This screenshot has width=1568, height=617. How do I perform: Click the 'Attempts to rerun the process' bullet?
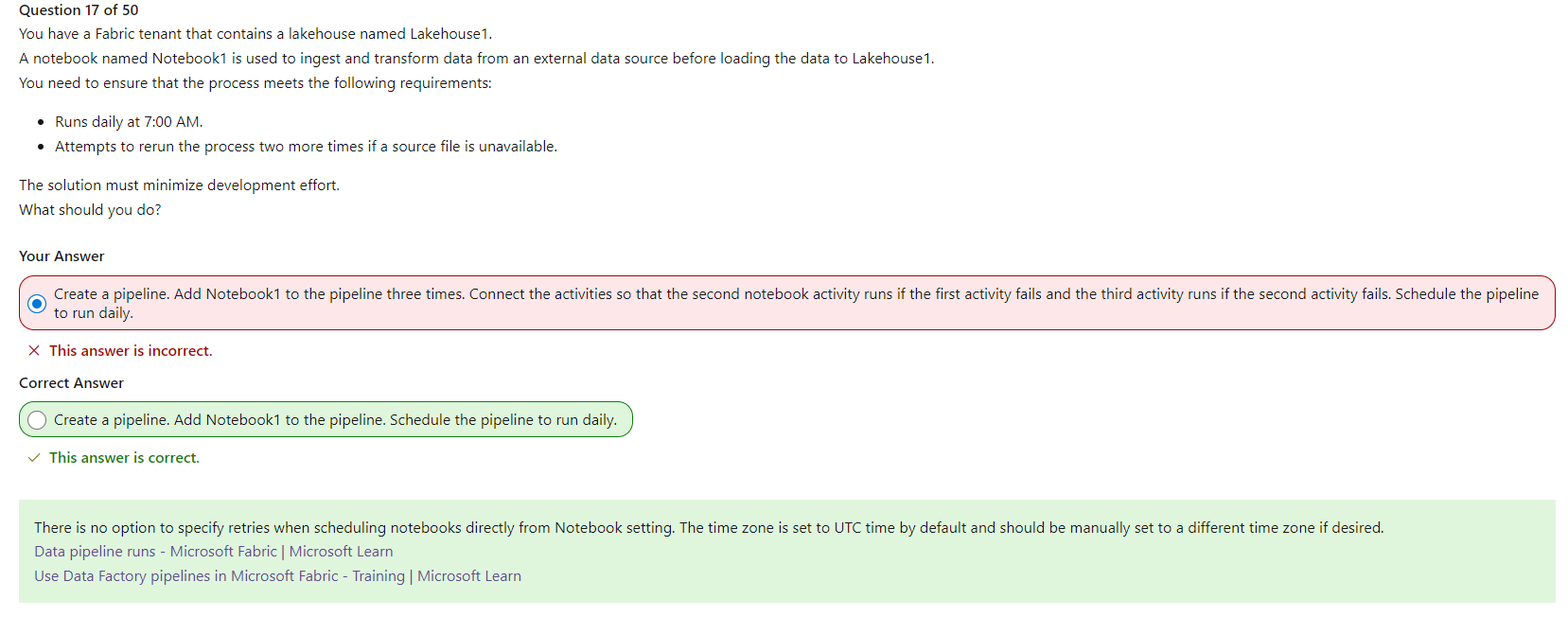tap(306, 147)
